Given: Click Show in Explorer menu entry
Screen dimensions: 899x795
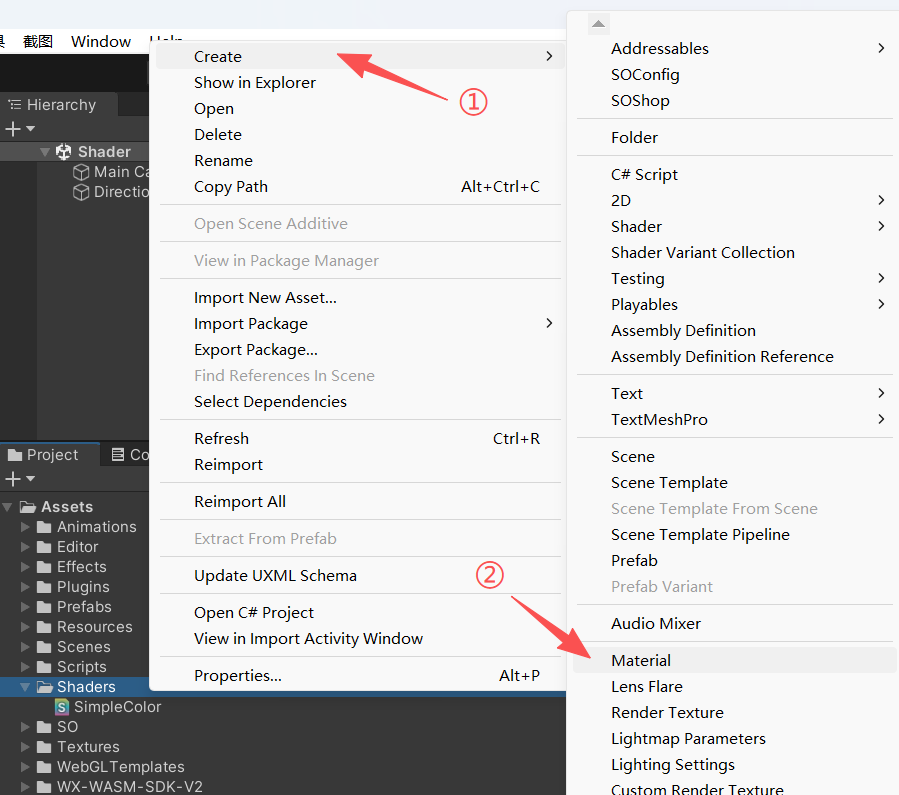Looking at the screenshot, I should pyautogui.click(x=255, y=83).
